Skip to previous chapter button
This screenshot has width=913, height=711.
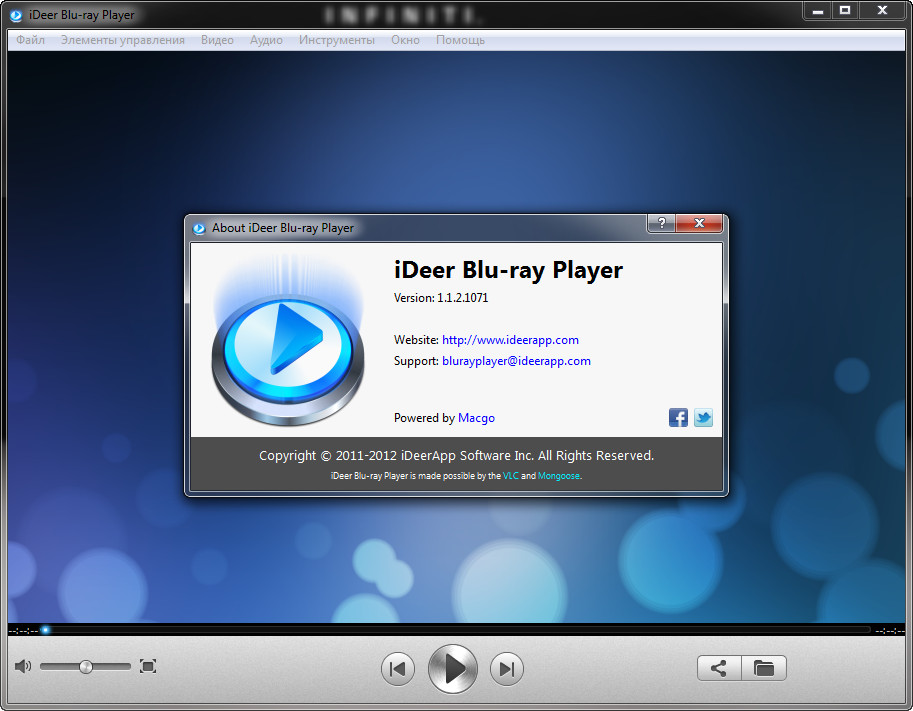coord(398,669)
